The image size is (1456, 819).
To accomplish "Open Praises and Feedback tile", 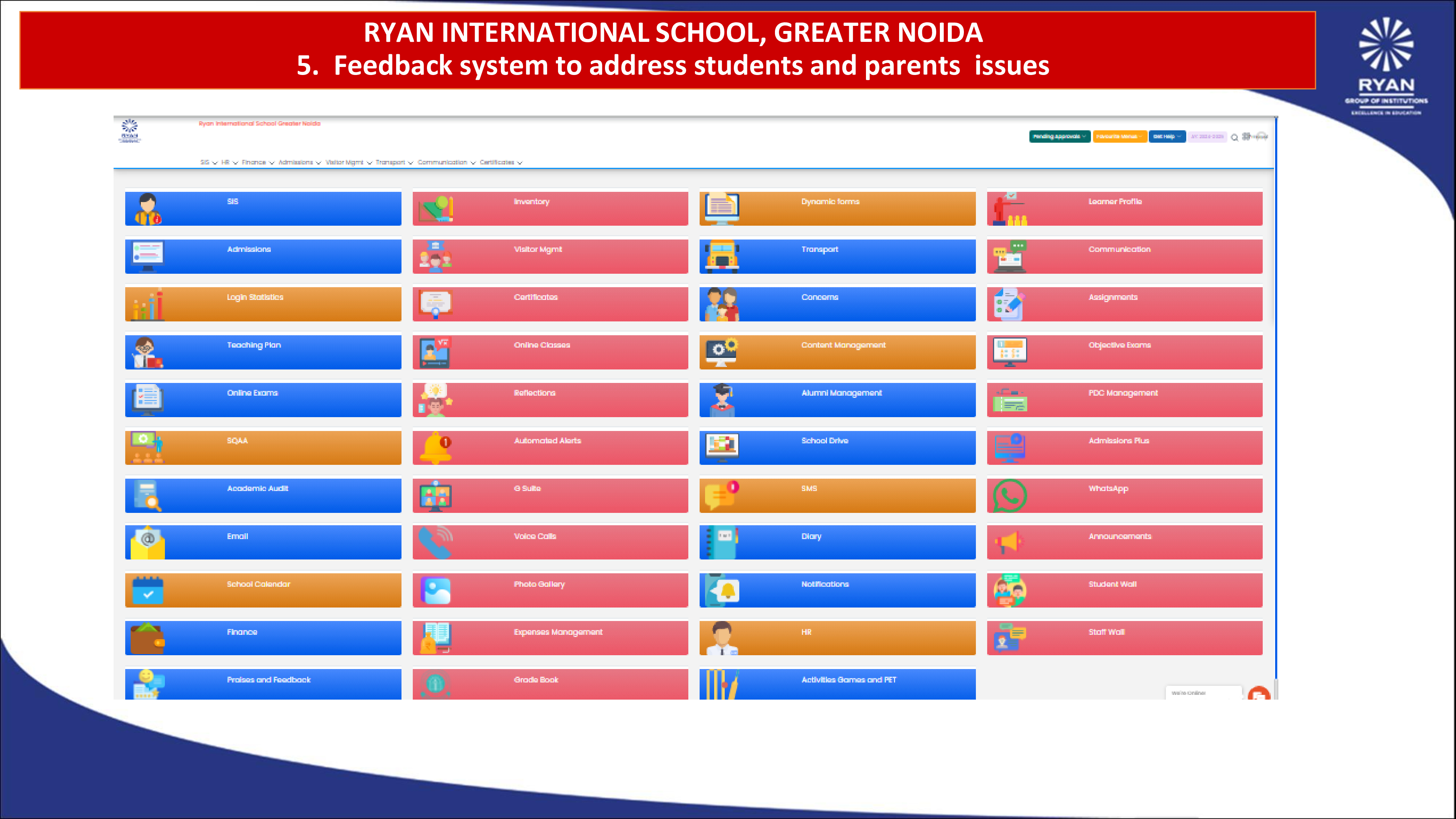I will [x=263, y=684].
